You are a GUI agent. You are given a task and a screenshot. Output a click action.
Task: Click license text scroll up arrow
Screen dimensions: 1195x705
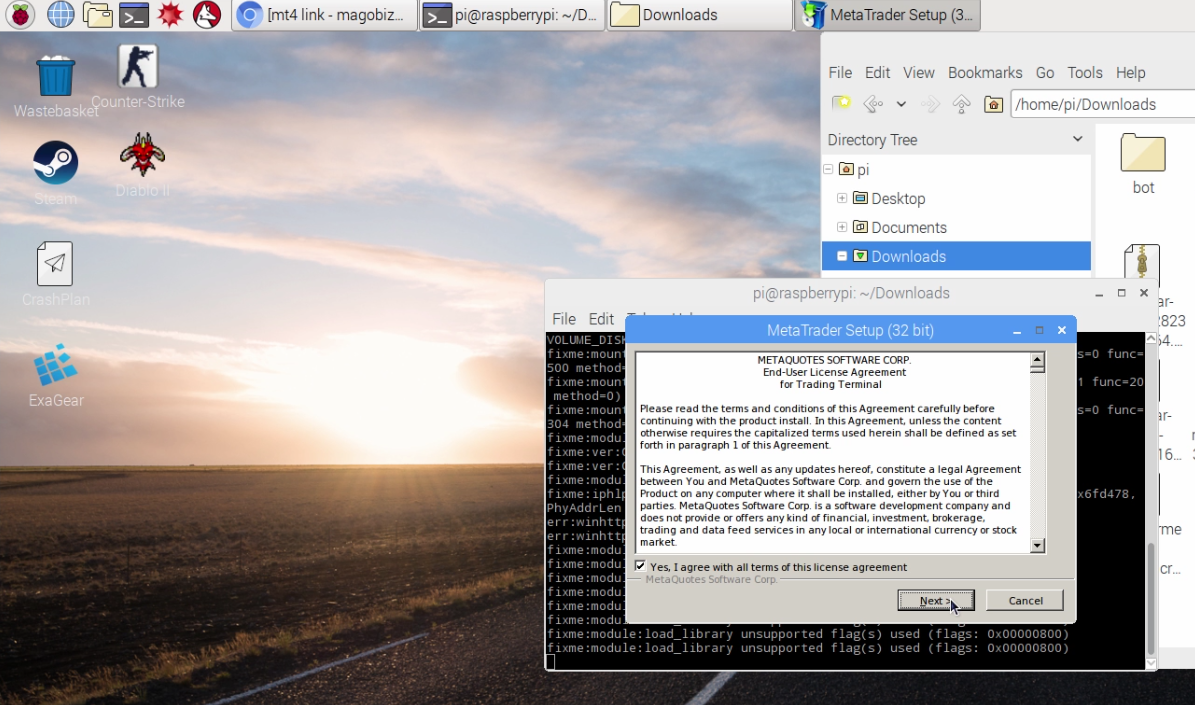(1036, 359)
